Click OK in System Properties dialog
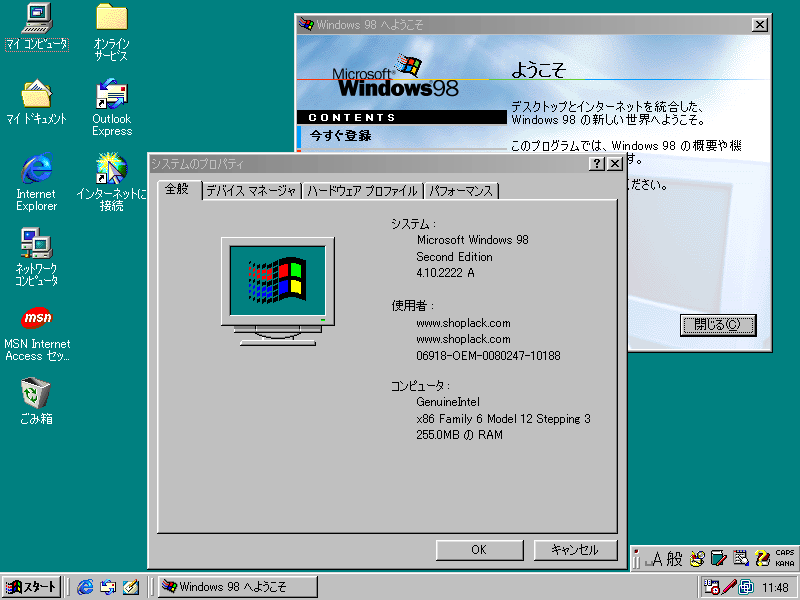 tap(479, 549)
